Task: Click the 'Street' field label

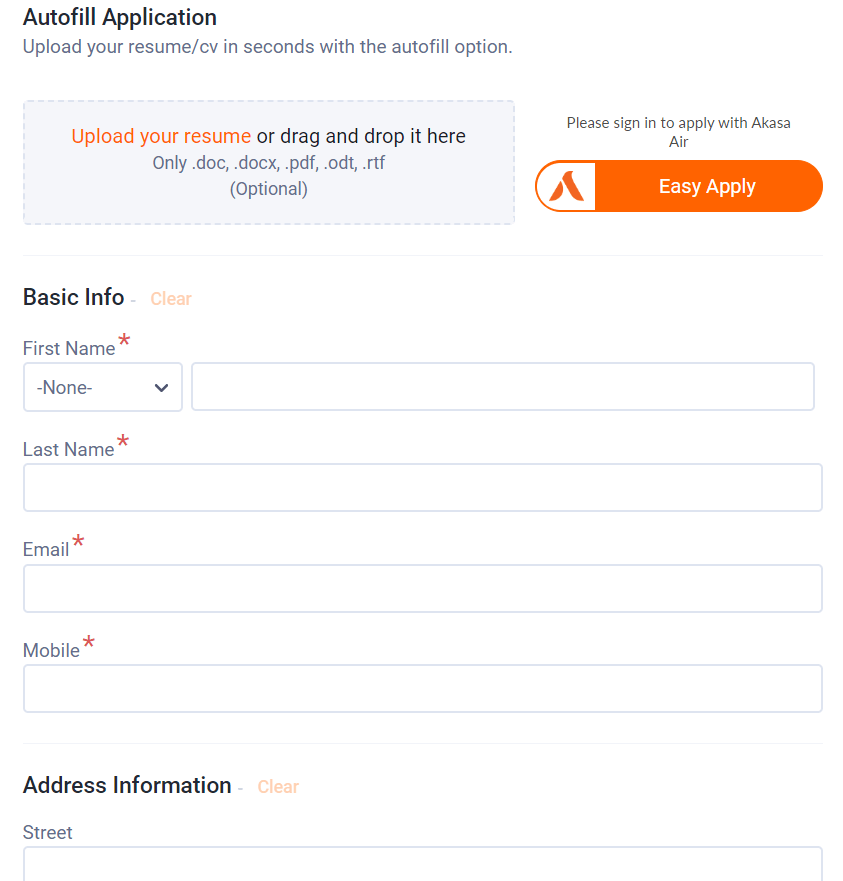Action: coord(48,833)
